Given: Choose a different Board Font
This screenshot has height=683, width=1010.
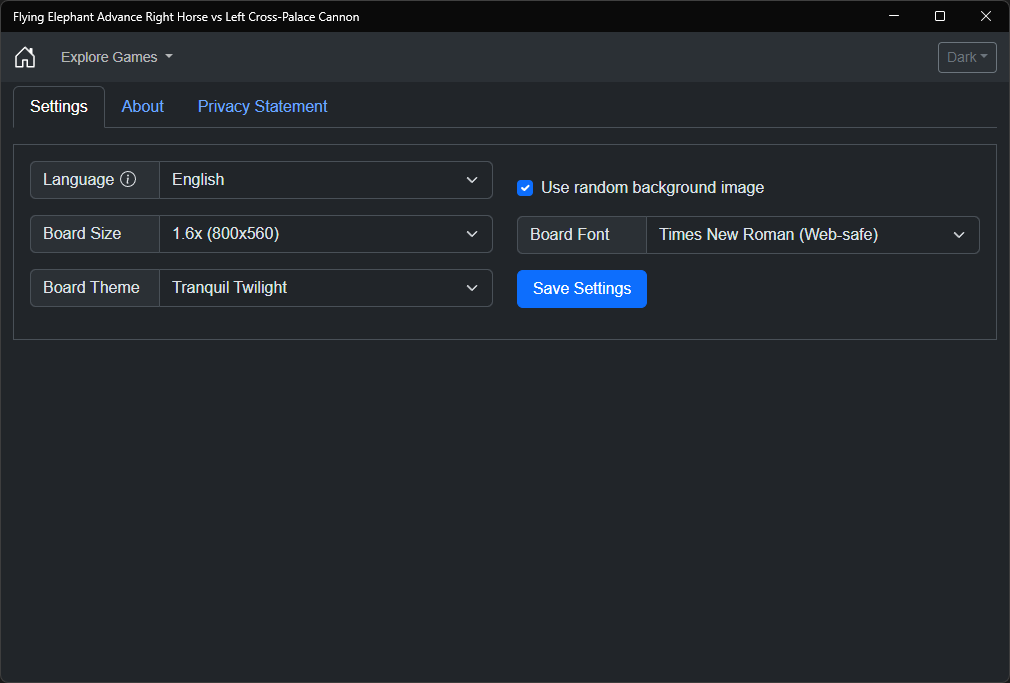Looking at the screenshot, I should pos(812,235).
